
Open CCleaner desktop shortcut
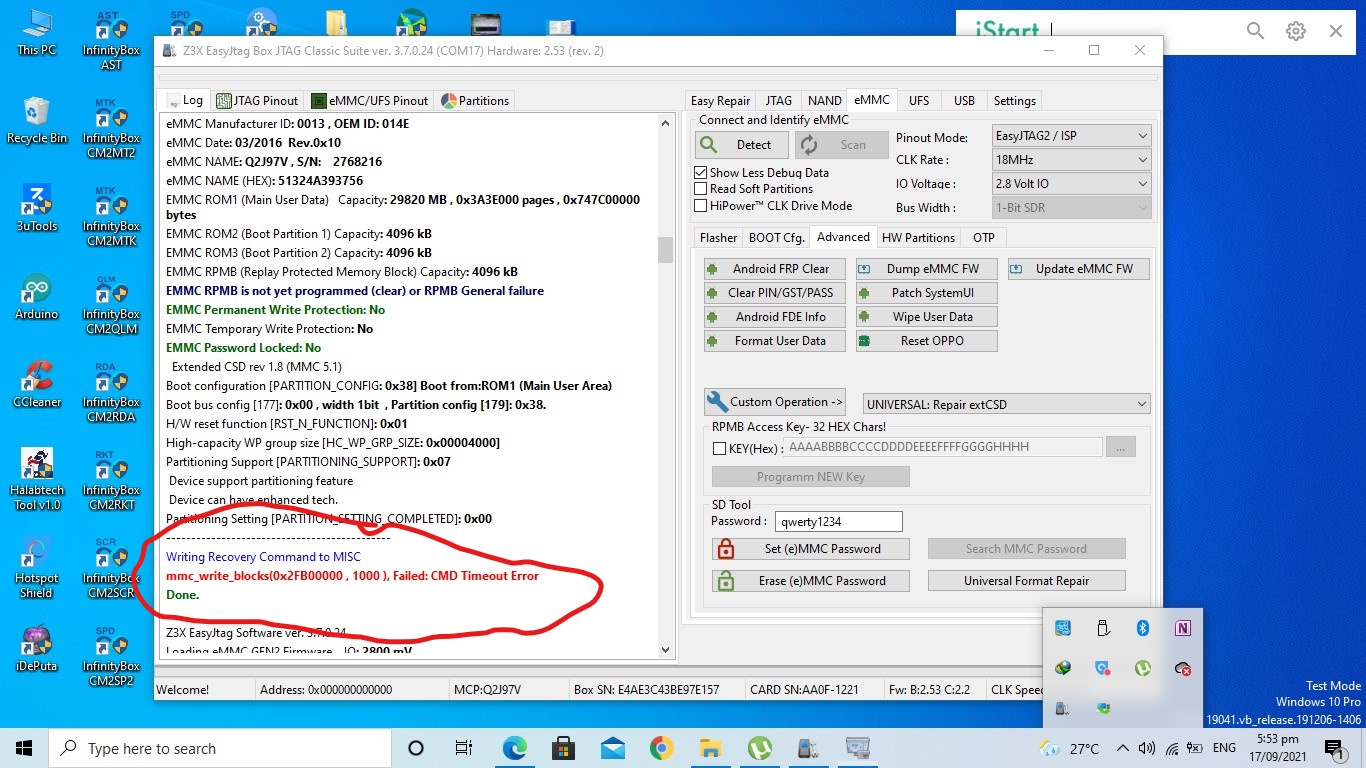[x=37, y=384]
